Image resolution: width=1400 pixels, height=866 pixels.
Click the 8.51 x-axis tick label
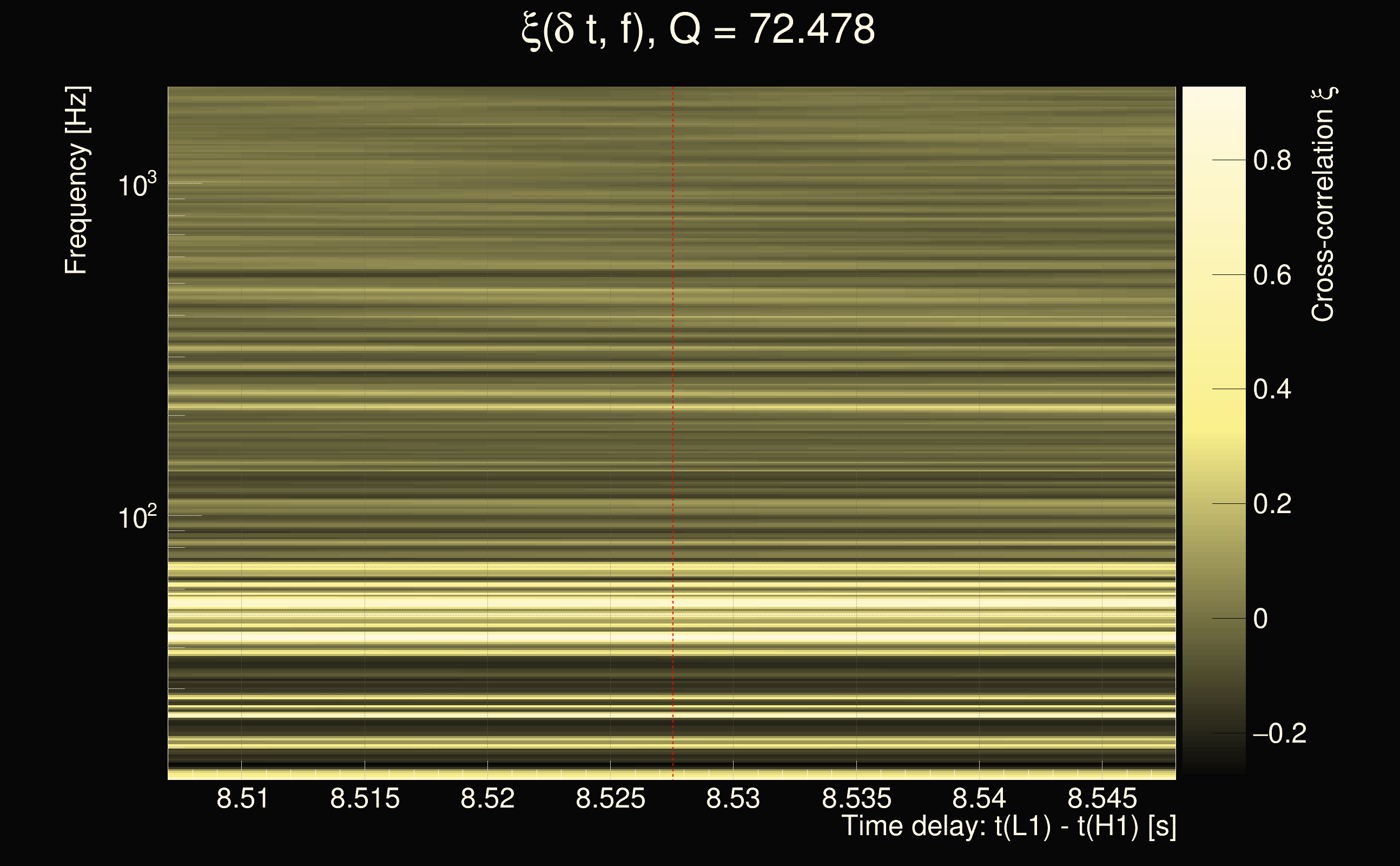(242, 798)
